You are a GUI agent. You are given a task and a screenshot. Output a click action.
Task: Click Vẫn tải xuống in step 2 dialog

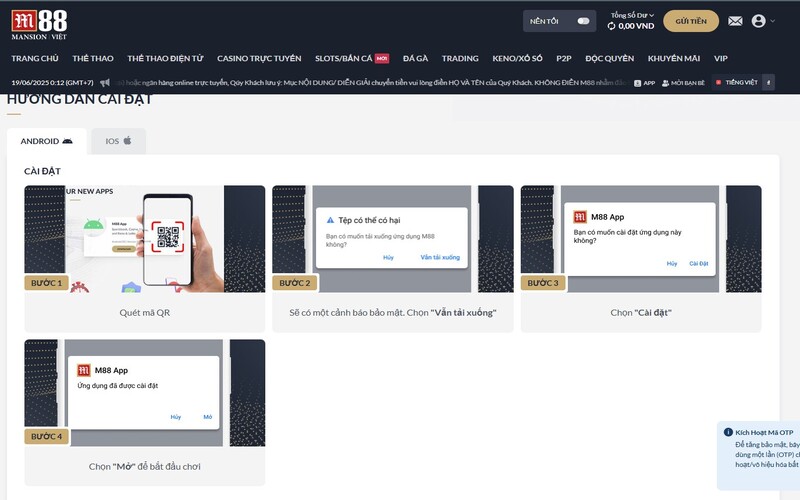tap(440, 257)
